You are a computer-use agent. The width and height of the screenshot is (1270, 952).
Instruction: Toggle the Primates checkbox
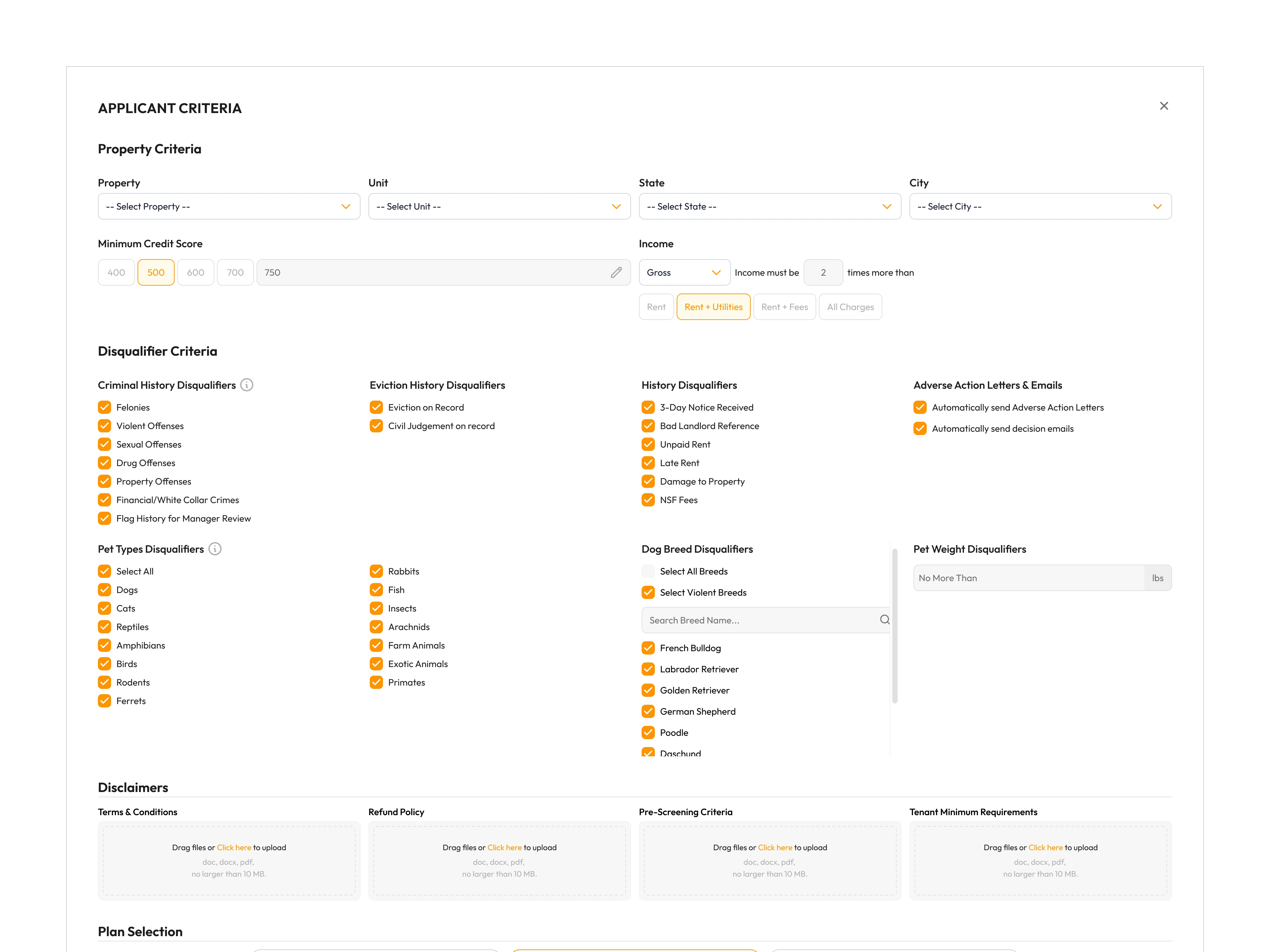pos(376,682)
